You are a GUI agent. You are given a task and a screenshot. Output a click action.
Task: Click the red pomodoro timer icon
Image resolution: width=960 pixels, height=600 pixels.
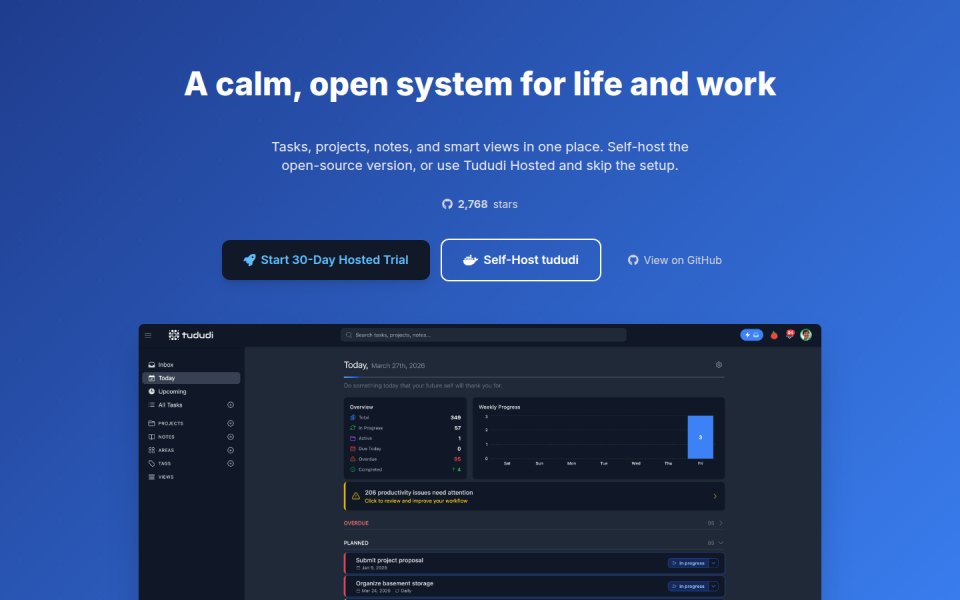tap(774, 335)
